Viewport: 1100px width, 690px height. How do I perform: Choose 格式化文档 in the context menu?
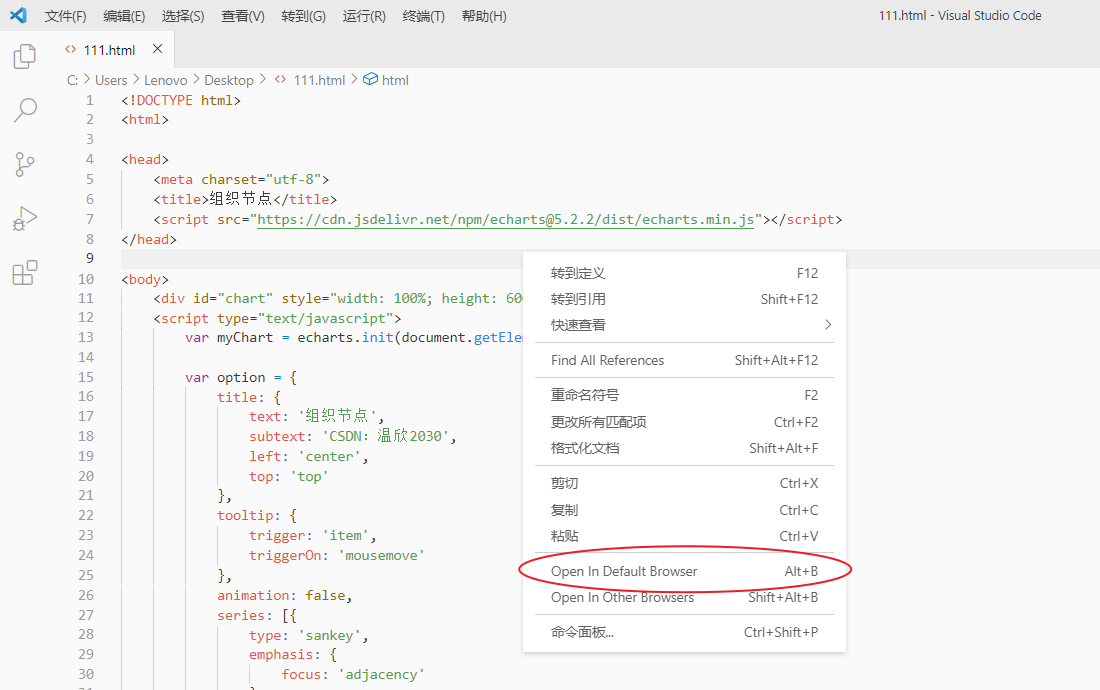tap(684, 448)
